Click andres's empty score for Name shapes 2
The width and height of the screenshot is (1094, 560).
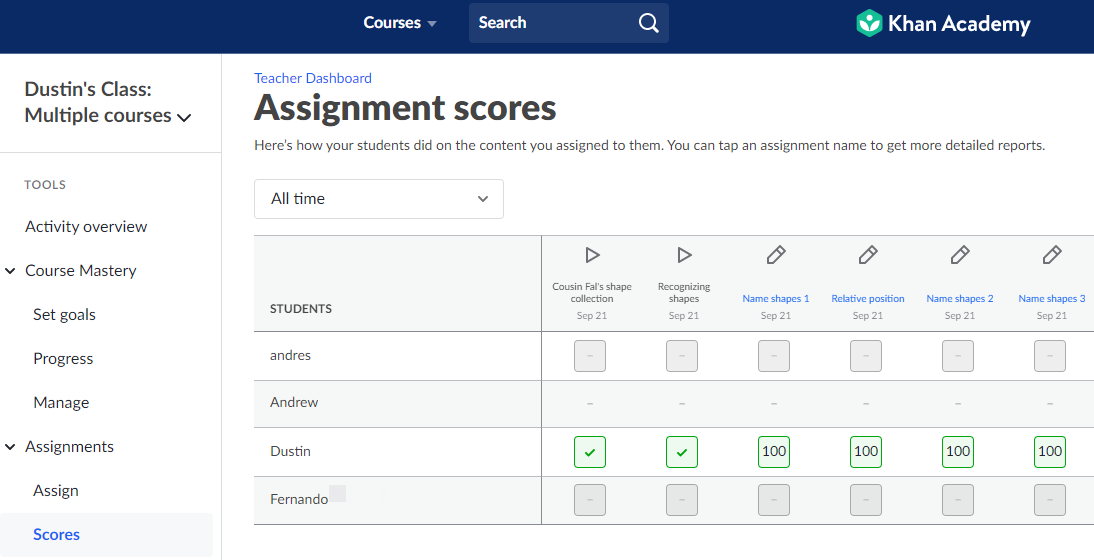point(958,356)
